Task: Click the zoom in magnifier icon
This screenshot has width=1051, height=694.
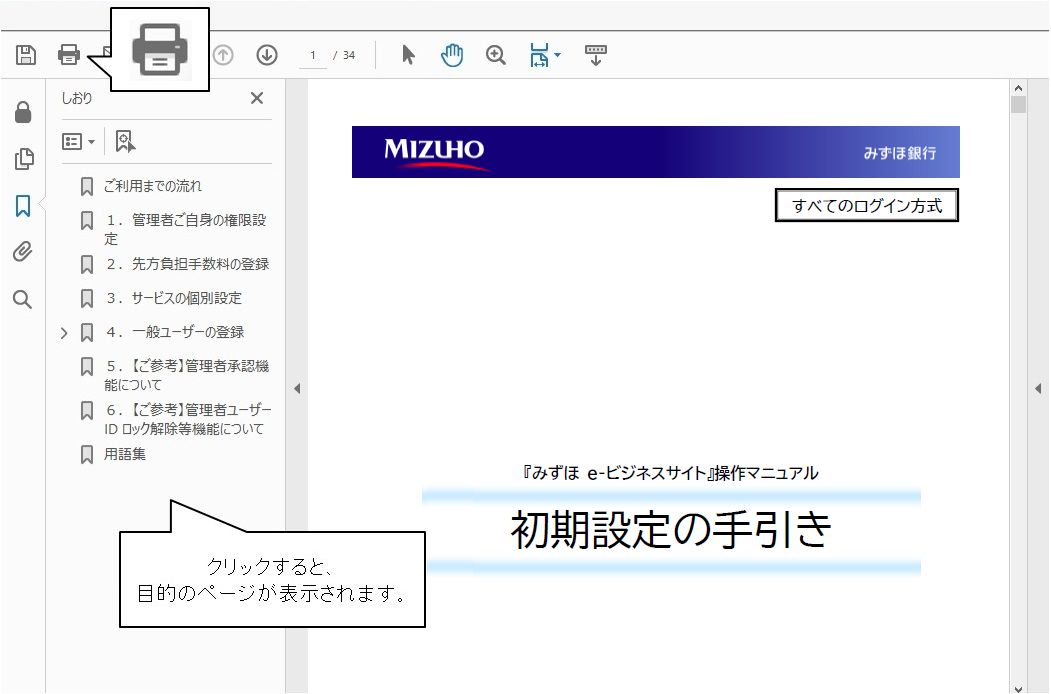Action: coord(495,55)
